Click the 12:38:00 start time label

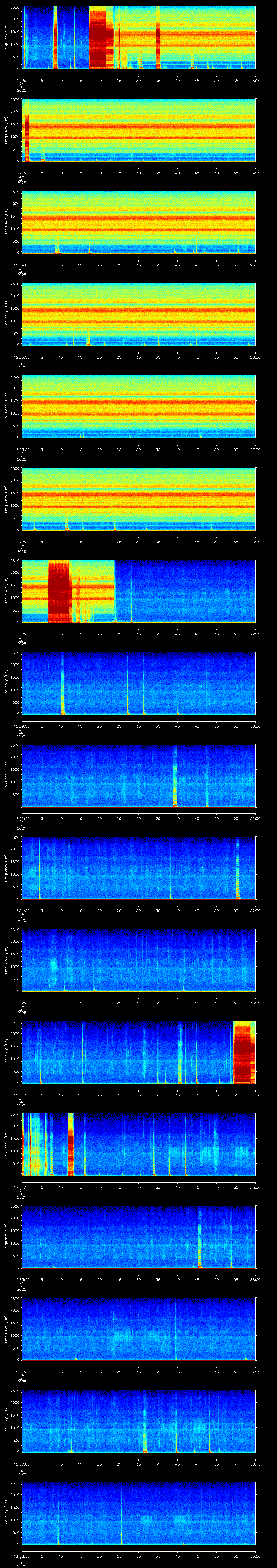tap(21, 1557)
